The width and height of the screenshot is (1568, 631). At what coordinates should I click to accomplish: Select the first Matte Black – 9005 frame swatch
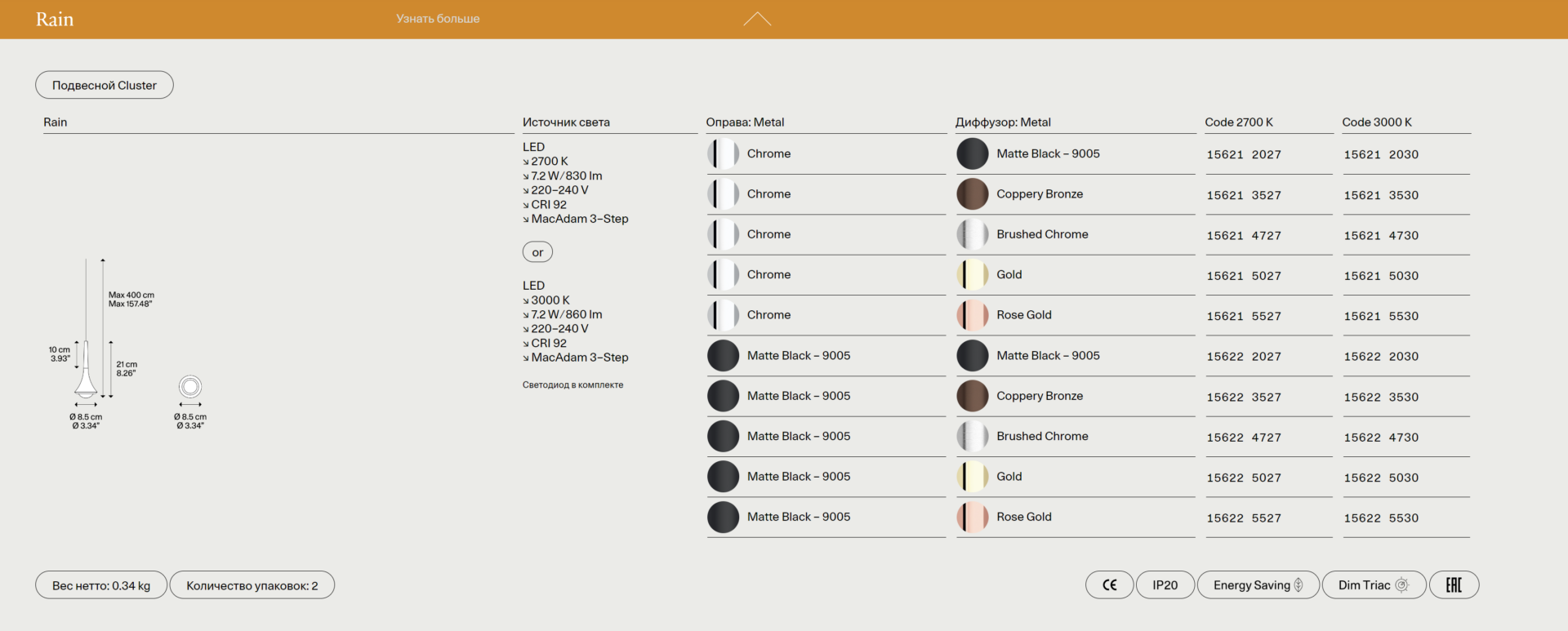click(x=723, y=356)
